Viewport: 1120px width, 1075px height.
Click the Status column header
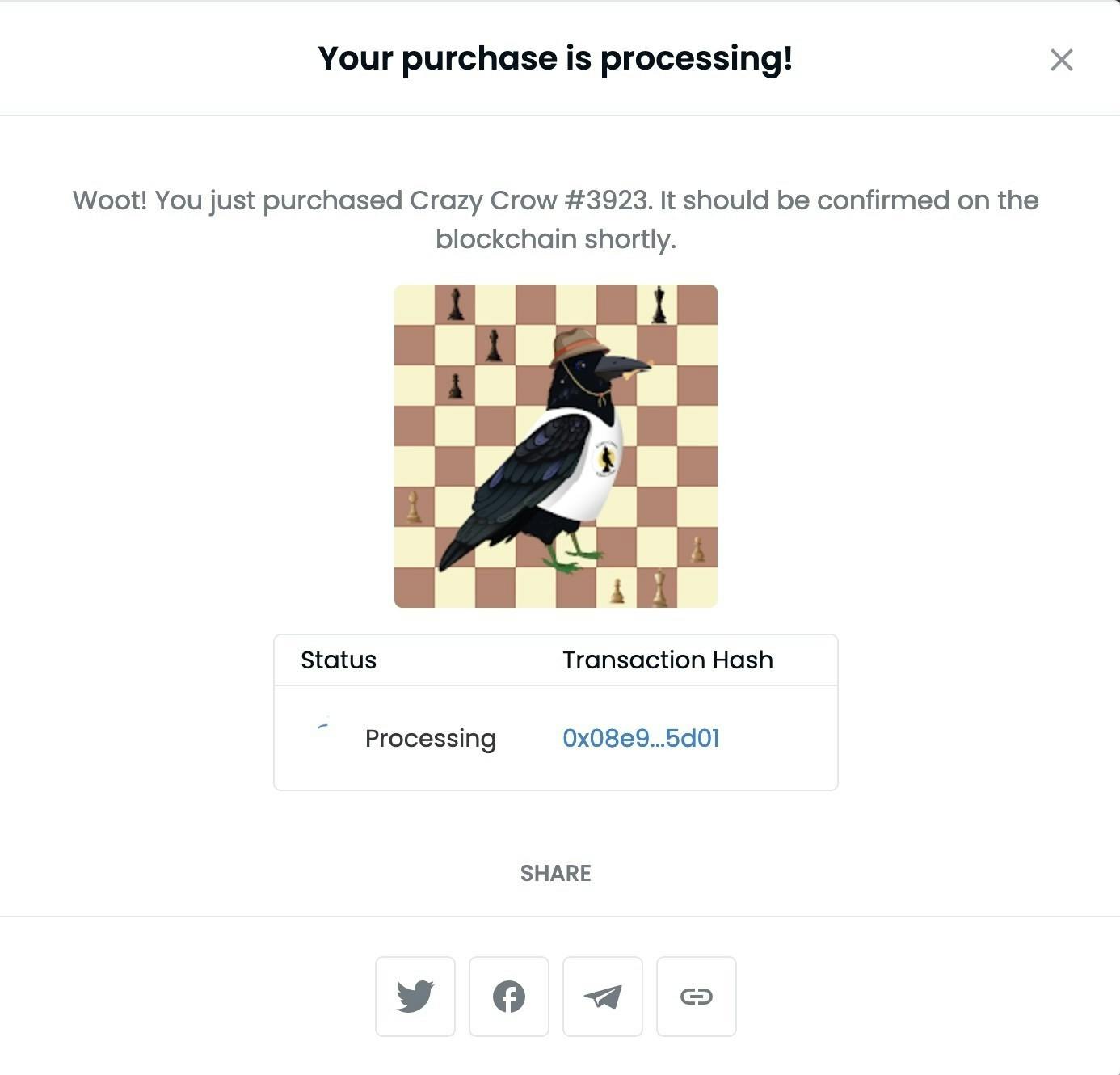tap(339, 660)
